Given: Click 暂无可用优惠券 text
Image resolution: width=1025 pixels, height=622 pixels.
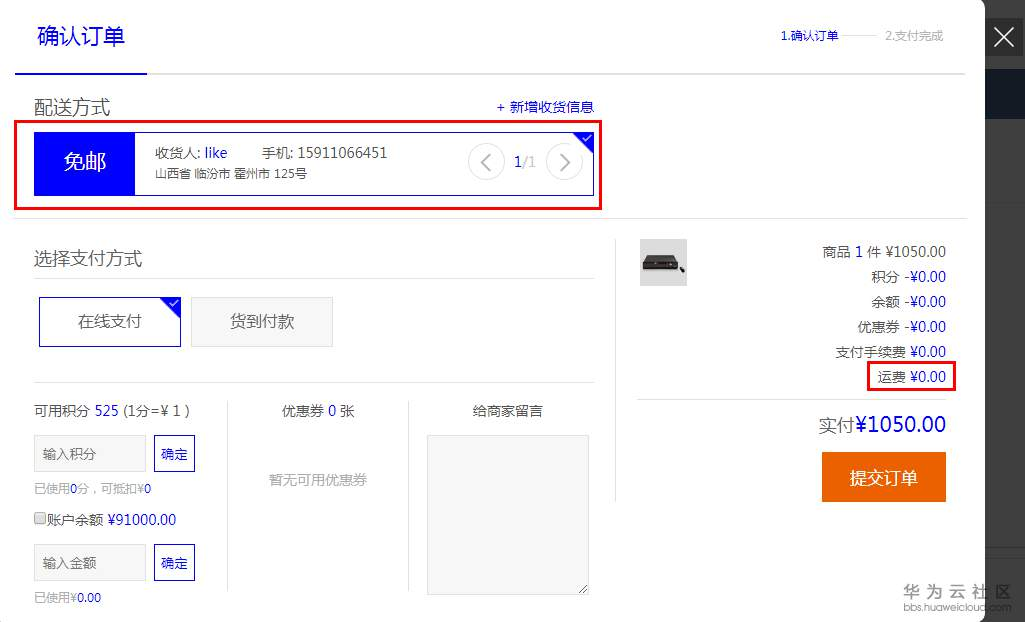Looking at the screenshot, I should (x=318, y=480).
